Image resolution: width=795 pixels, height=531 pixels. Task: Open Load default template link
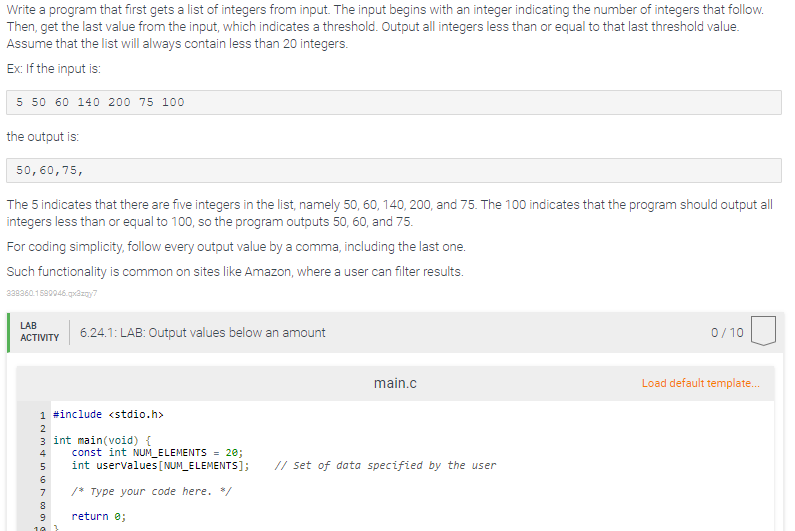[x=700, y=383]
